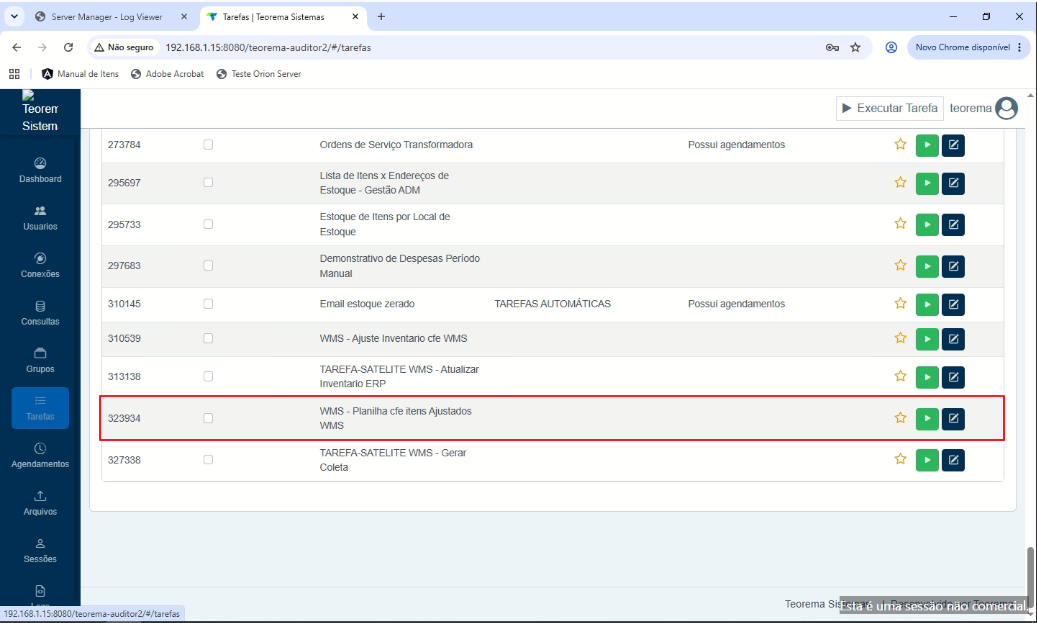The width and height of the screenshot is (1037, 623).
Task: Favorite the Estoque de Itens por Local task
Action: [900, 224]
